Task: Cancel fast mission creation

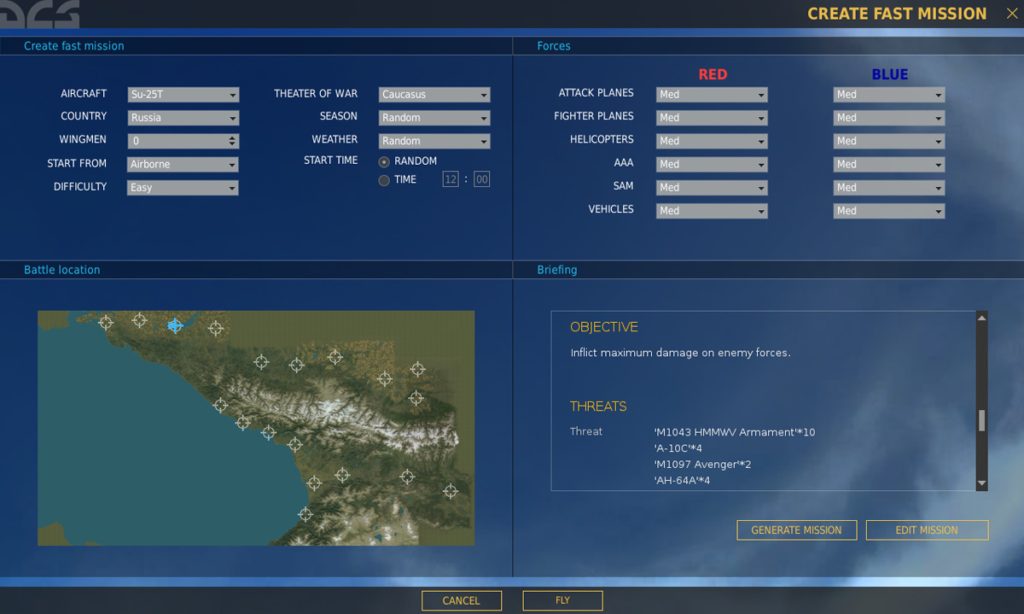Action: pos(462,601)
